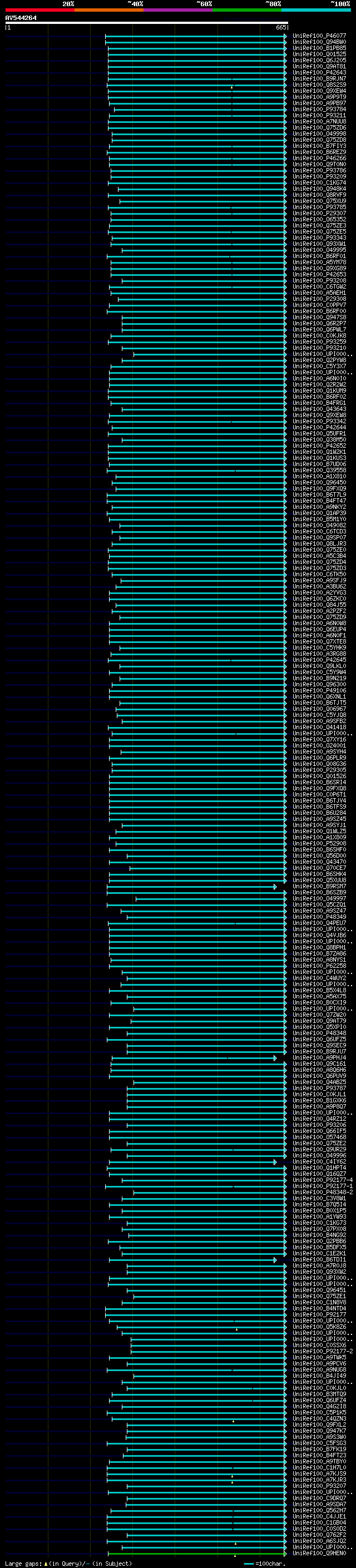Pick the UniRef100_P49106 hit label
The image size is (356, 1568).
tap(319, 690)
